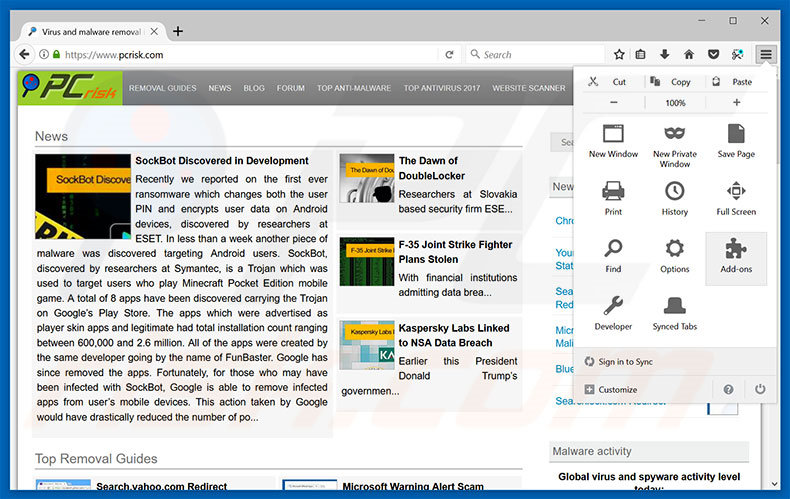This screenshot has width=790, height=499.
Task: Open REMOVAL GUIDES nav item
Action: coord(162,88)
